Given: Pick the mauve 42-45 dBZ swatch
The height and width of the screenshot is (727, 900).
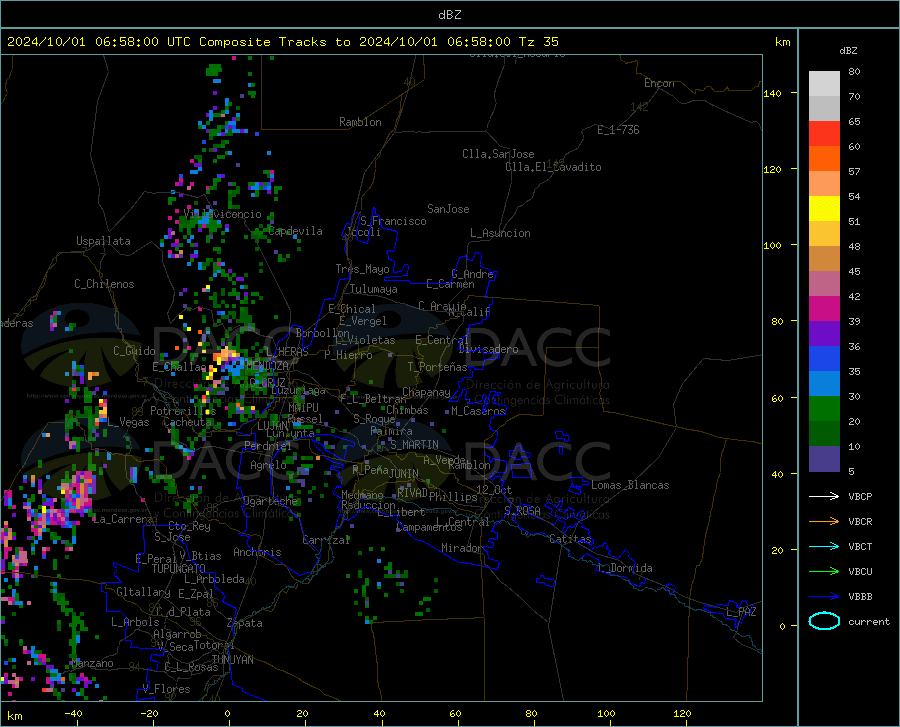Looking at the screenshot, I should point(824,283).
